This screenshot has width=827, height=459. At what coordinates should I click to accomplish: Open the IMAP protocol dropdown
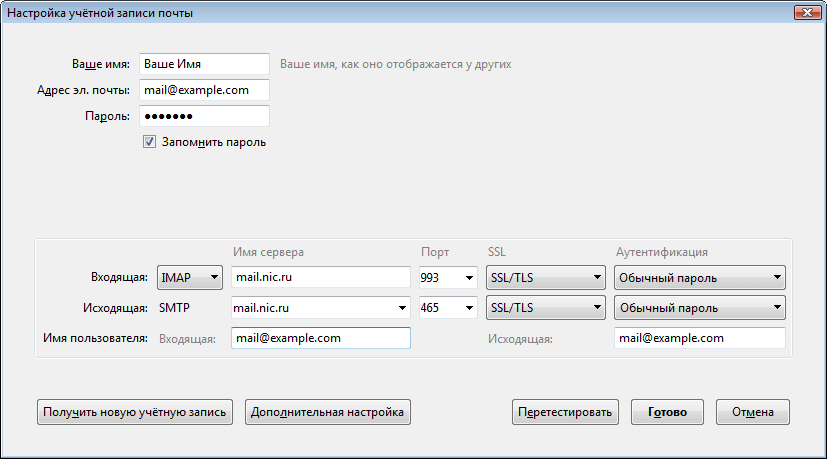click(x=190, y=278)
